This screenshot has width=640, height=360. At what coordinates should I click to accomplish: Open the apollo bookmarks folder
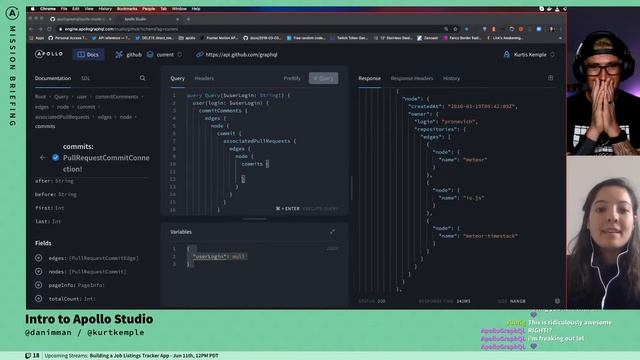187,38
